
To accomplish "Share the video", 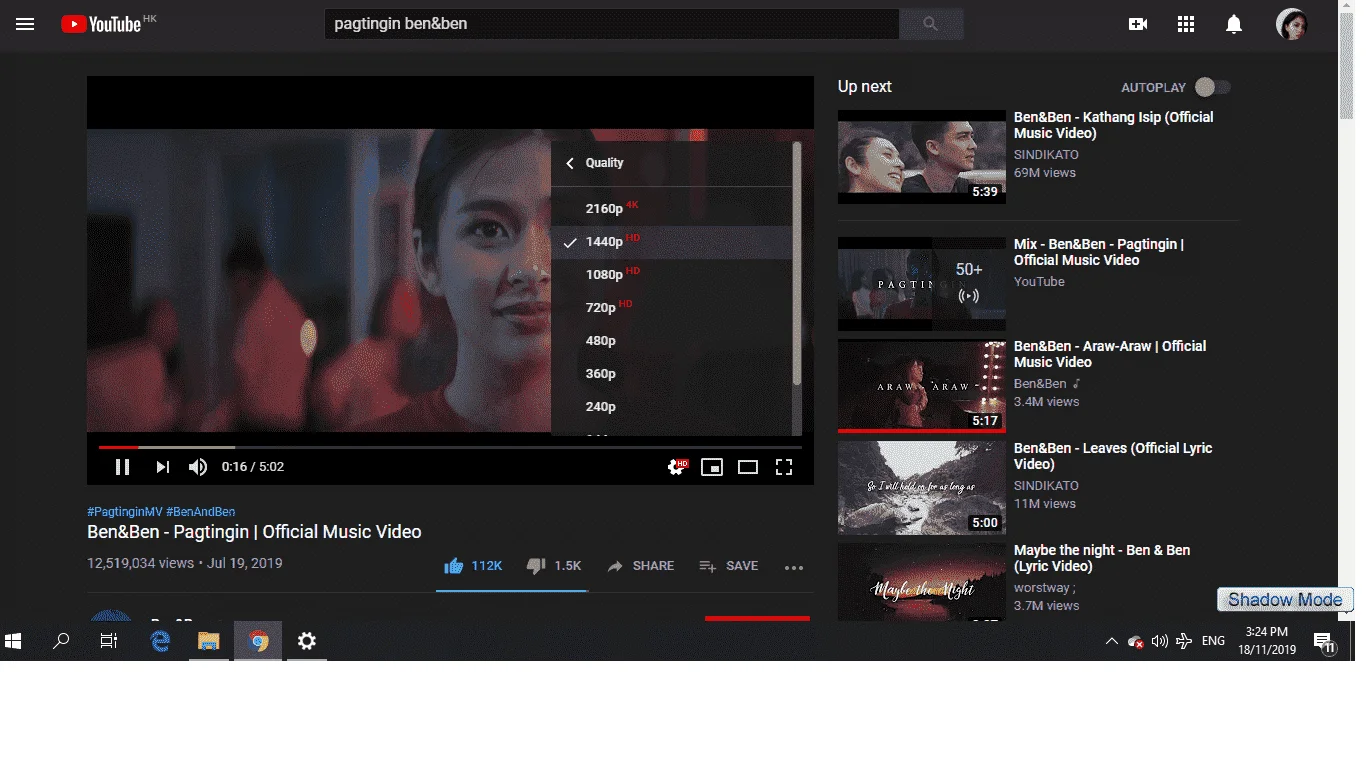I will click(x=641, y=566).
